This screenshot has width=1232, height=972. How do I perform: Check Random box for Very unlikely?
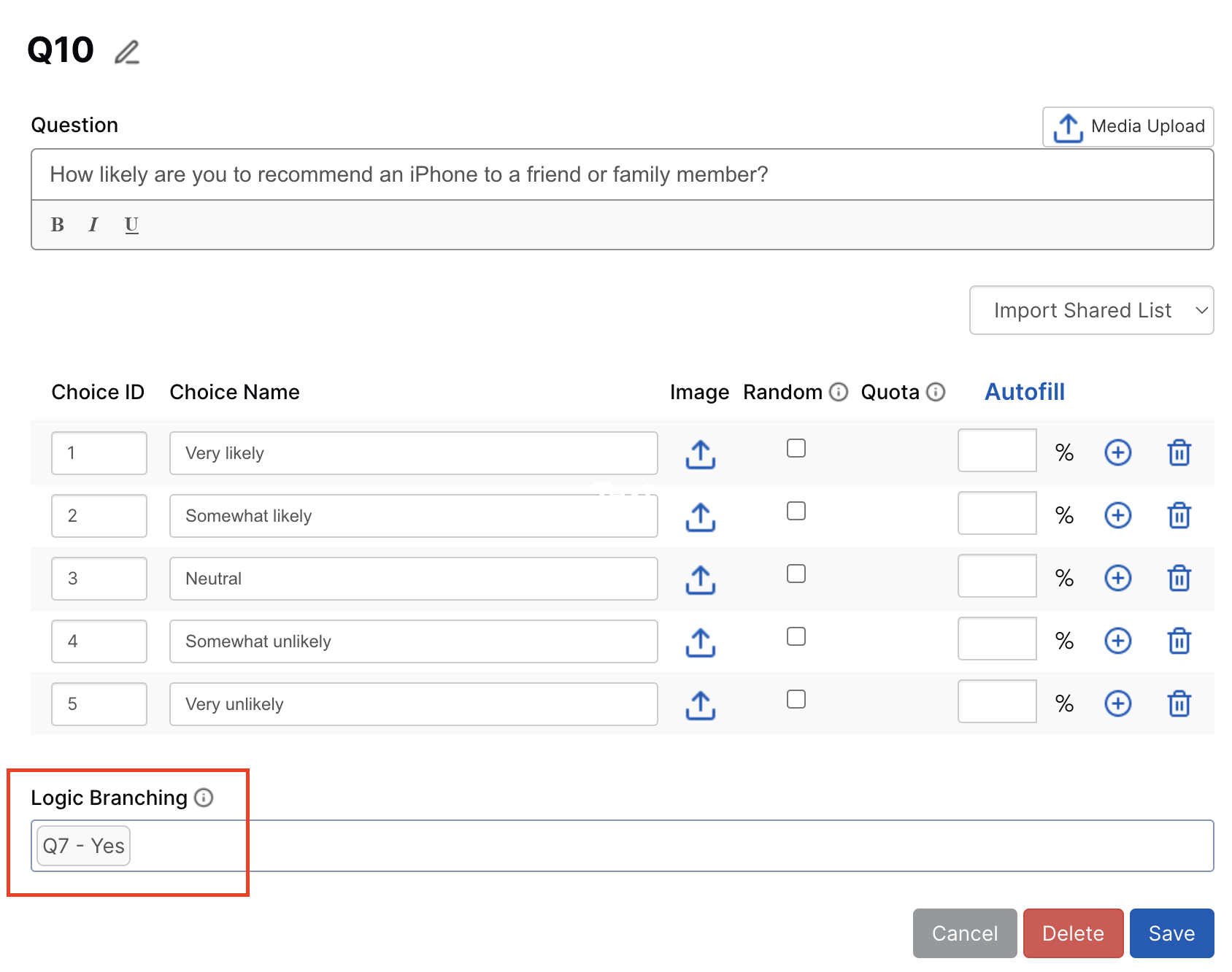(x=796, y=699)
